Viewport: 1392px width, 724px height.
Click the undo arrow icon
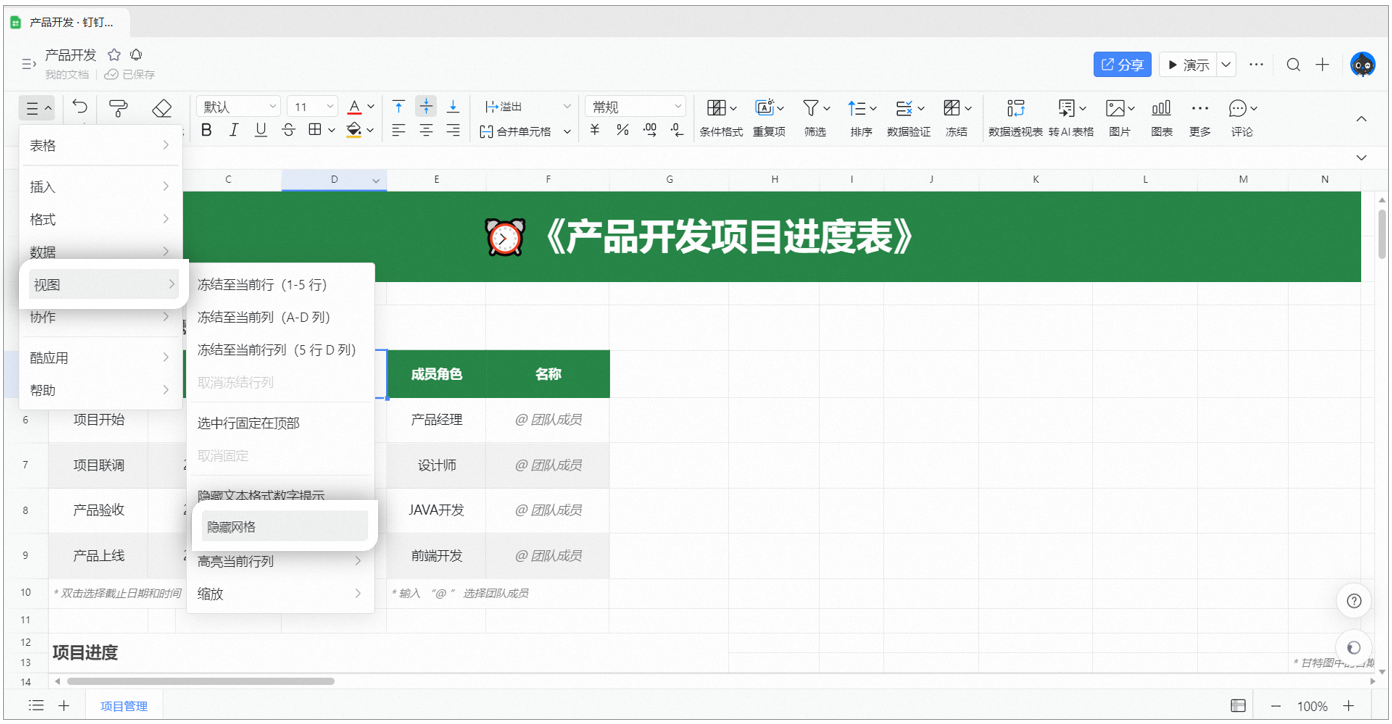(x=80, y=107)
